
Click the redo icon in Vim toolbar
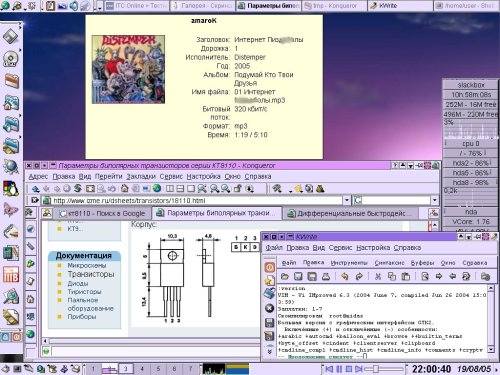pyautogui.click(x=359, y=276)
